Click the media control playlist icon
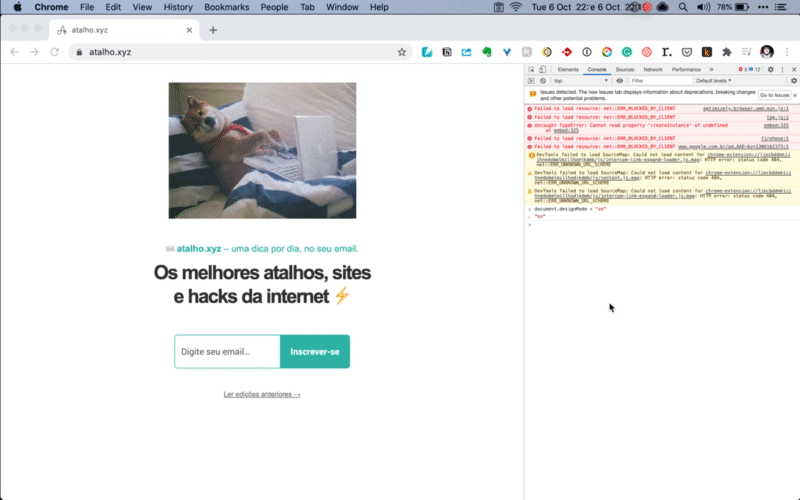800x500 pixels. click(746, 52)
